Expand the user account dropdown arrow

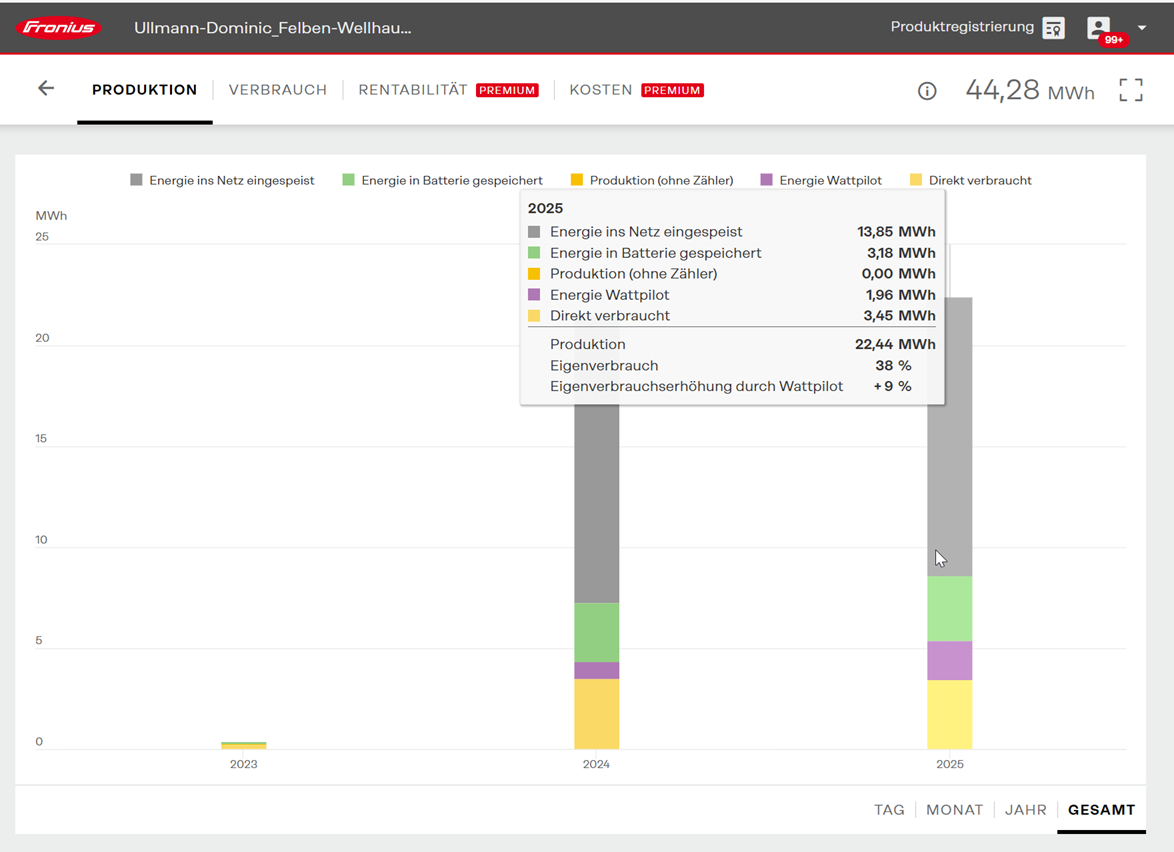click(1142, 28)
